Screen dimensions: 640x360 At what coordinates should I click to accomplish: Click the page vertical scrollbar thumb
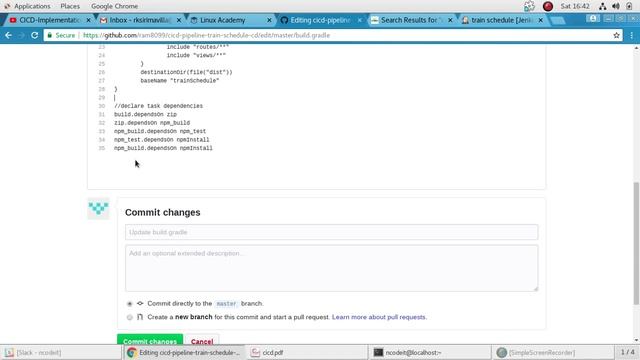click(636, 243)
